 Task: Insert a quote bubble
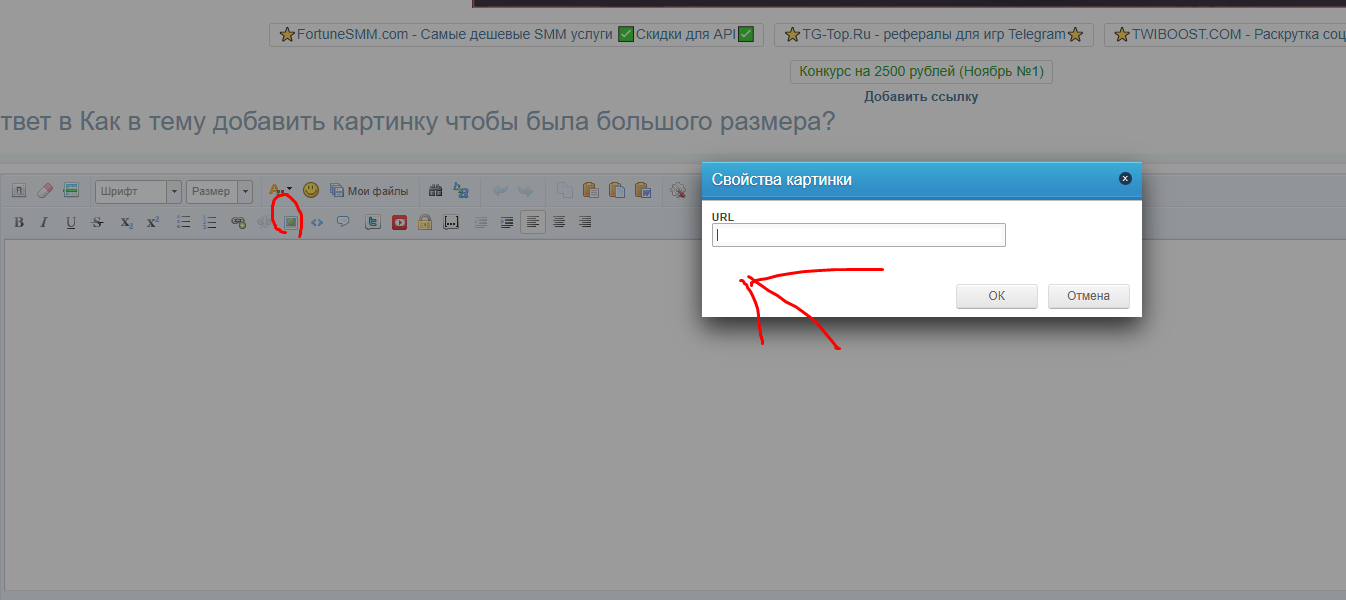click(343, 222)
